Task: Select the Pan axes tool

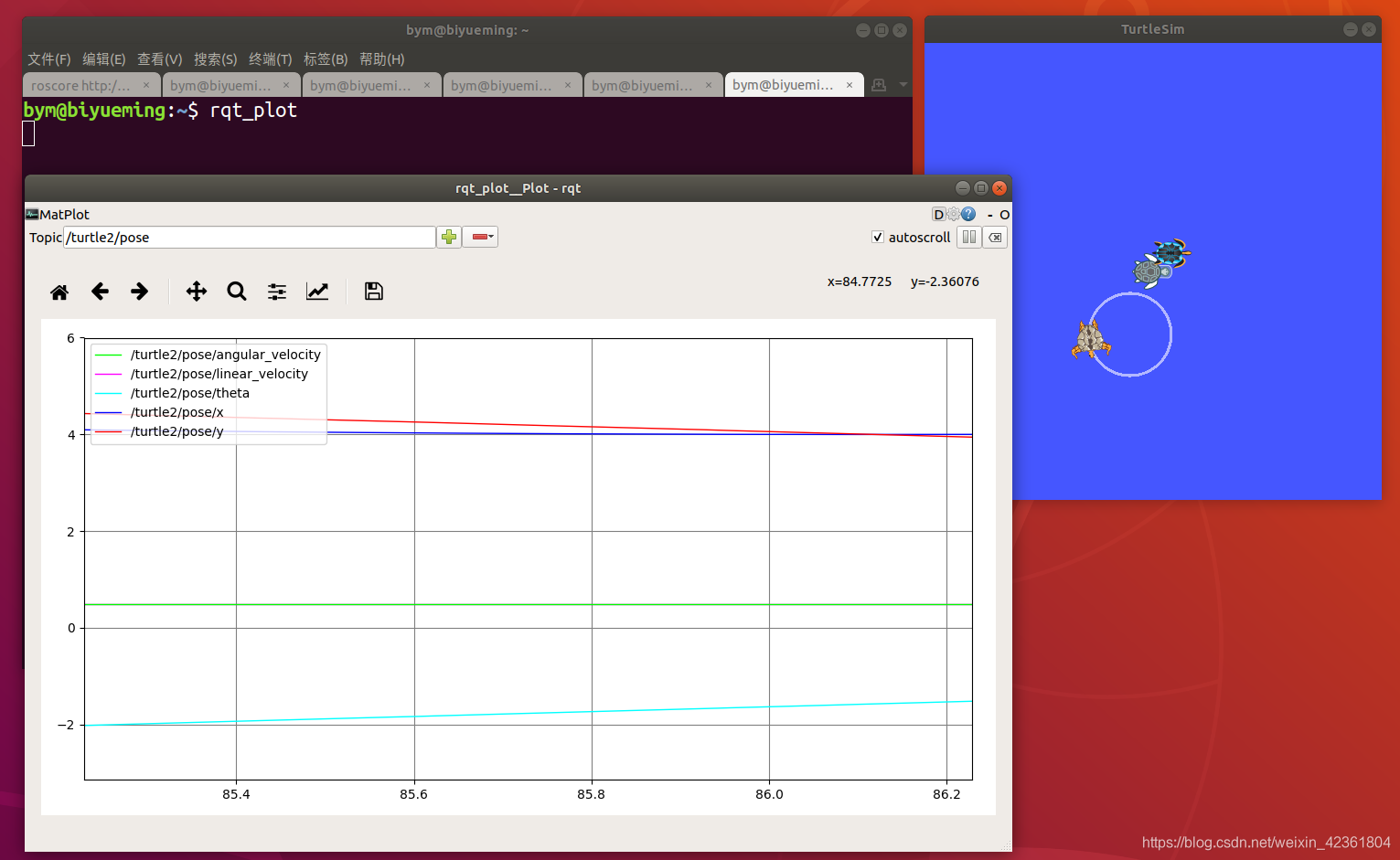Action: tap(197, 292)
